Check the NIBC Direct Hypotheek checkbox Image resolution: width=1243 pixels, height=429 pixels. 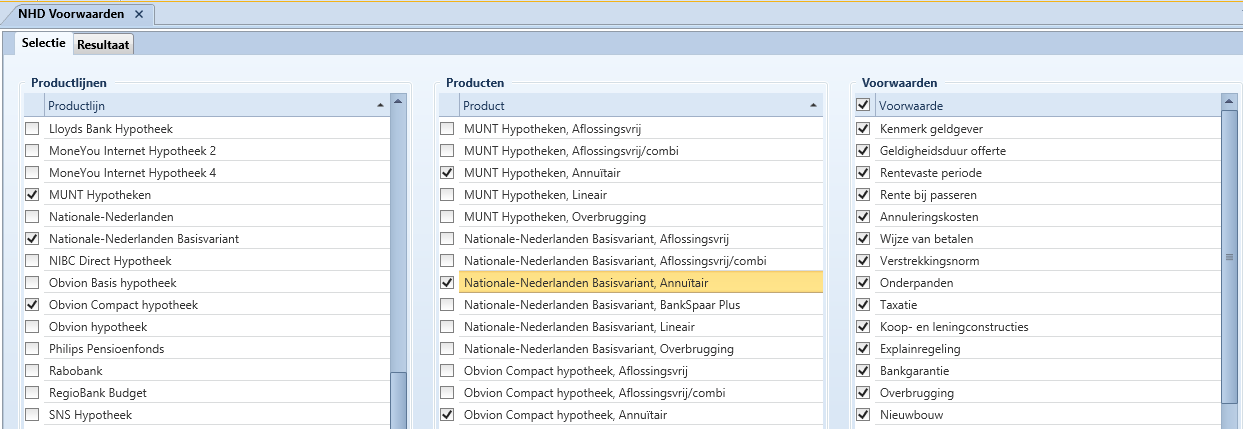tap(32, 261)
